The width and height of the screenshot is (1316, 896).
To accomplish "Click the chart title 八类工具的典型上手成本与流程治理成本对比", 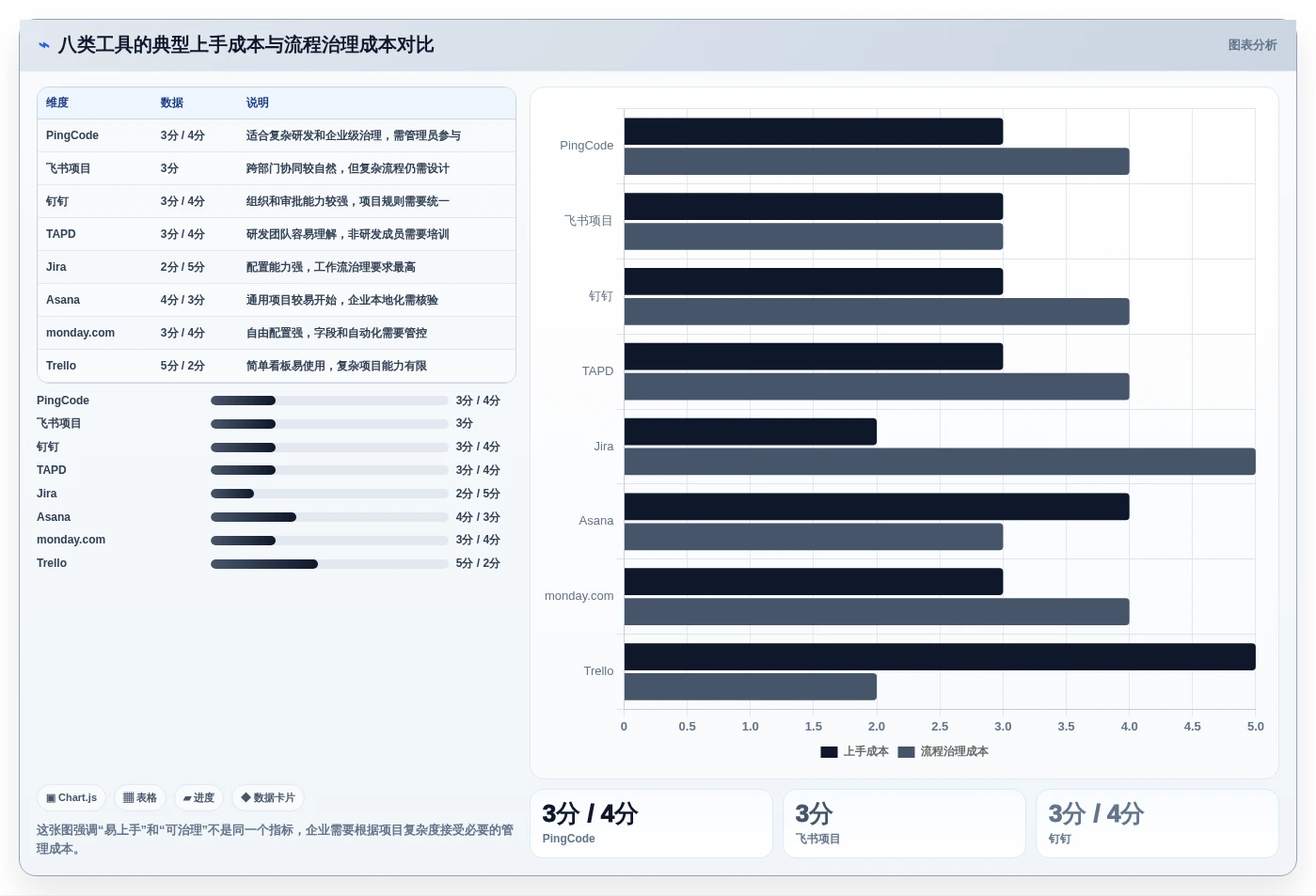I will 246,45.
